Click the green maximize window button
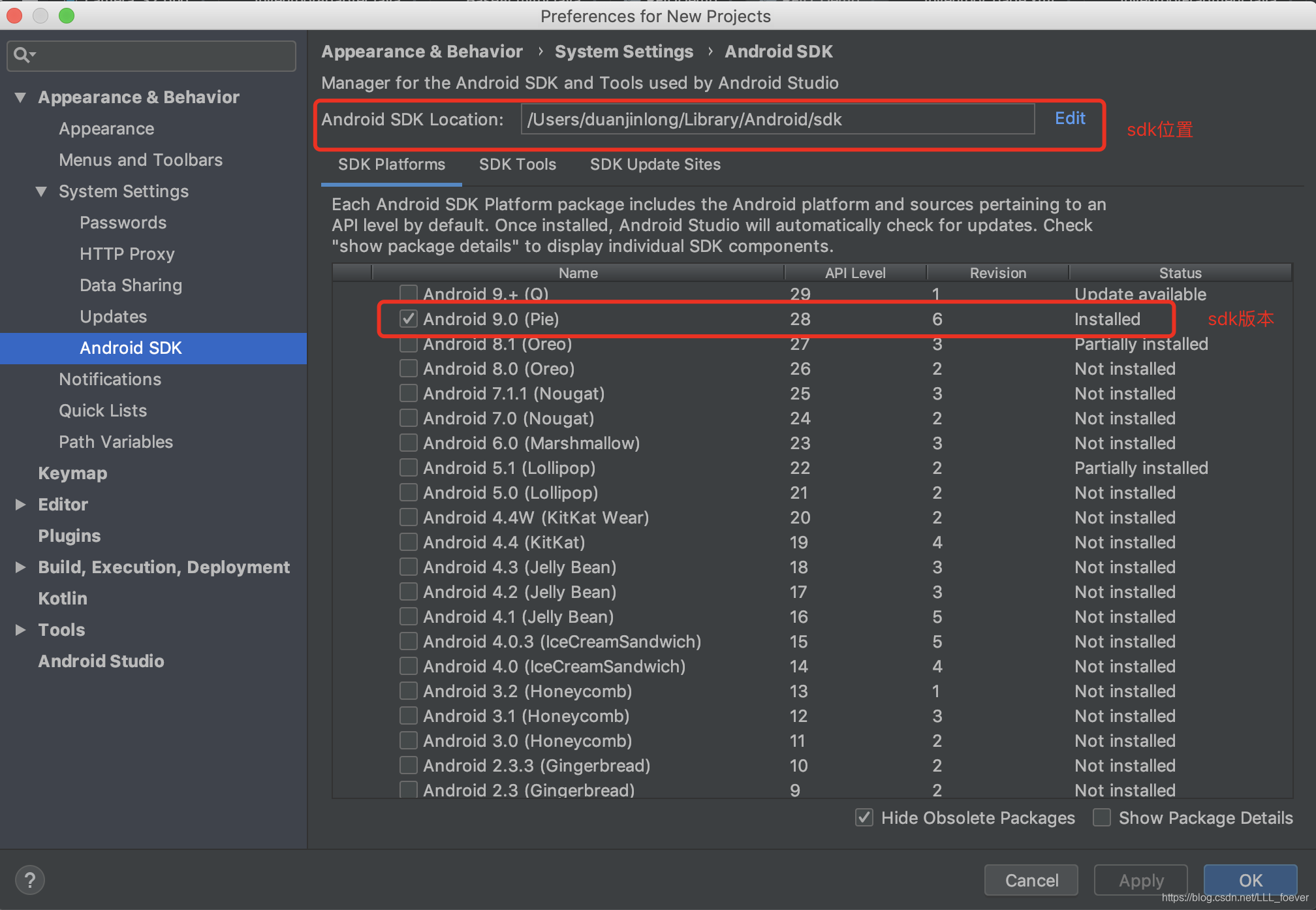 (67, 16)
